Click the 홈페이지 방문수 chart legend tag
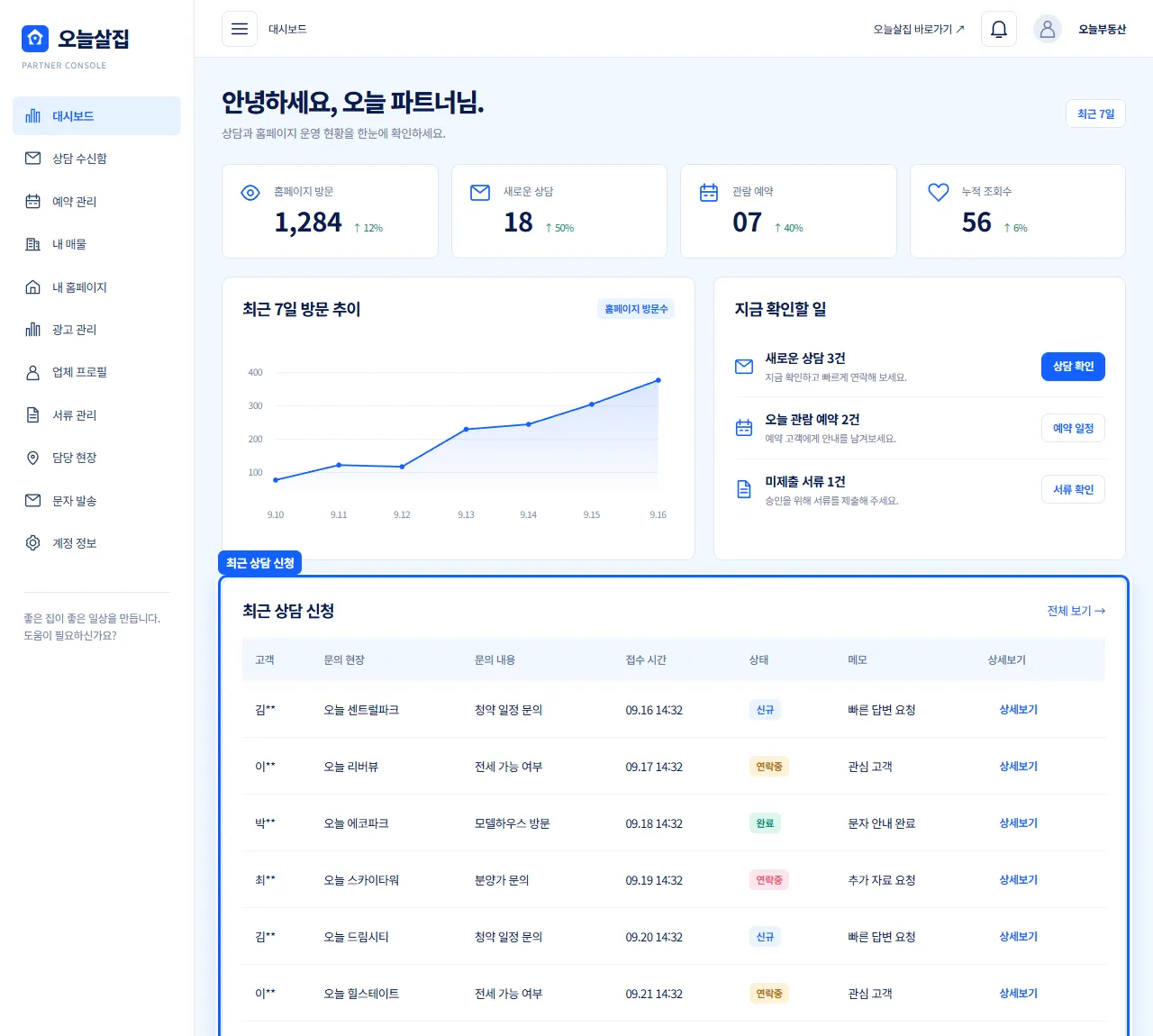The image size is (1153, 1036). (x=636, y=309)
